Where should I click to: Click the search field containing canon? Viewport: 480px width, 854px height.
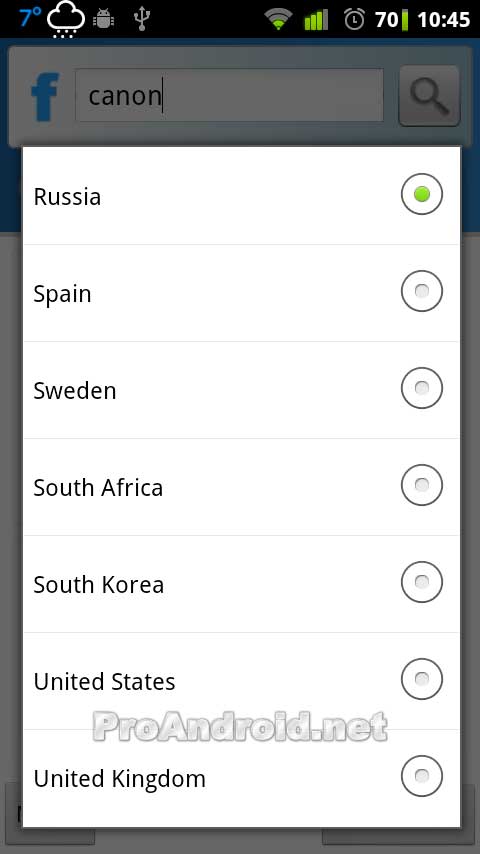(x=229, y=95)
